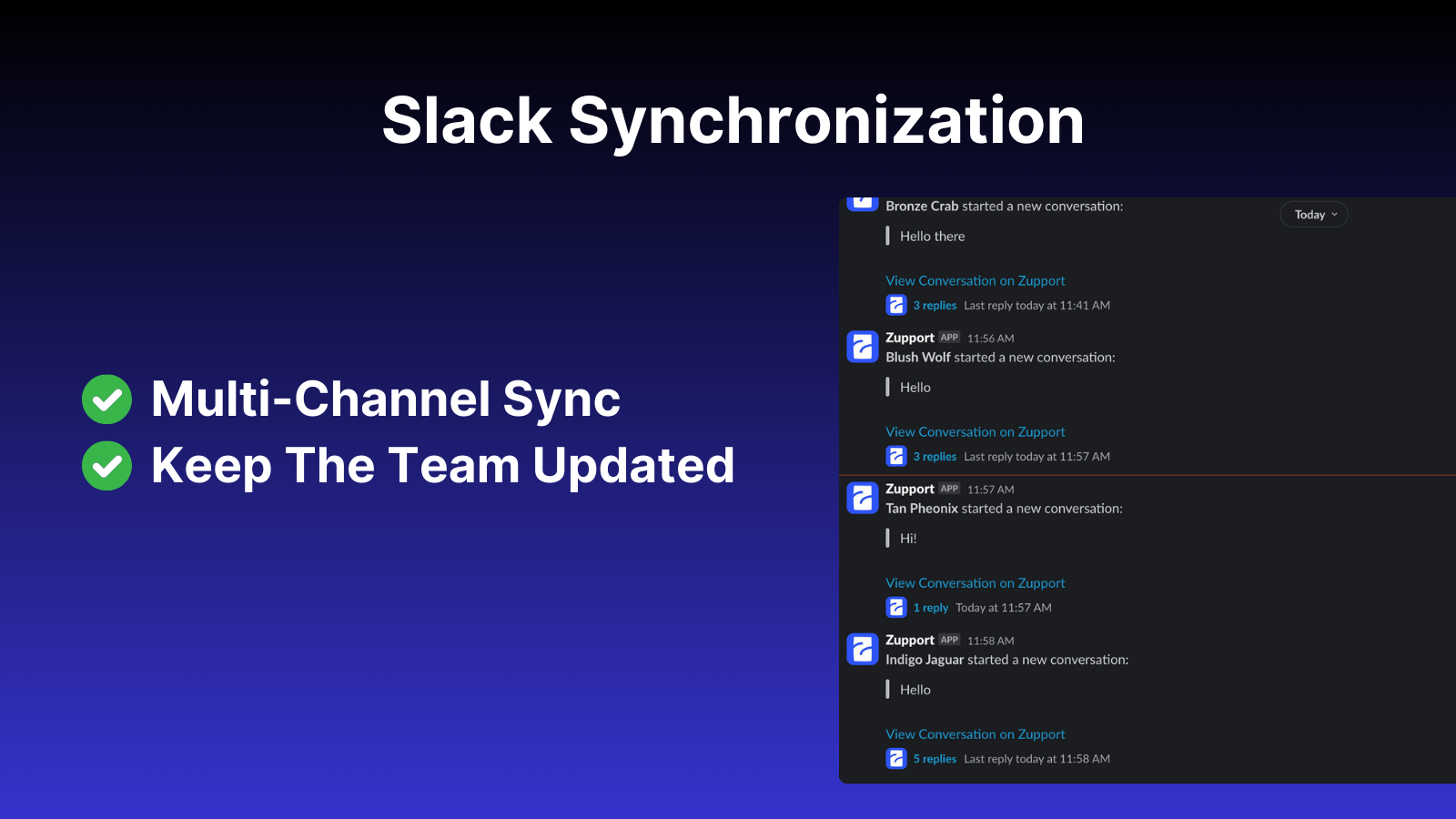Screen dimensions: 1456x819
Task: Click APP badge on 11:56 AM message
Action: coord(949,338)
